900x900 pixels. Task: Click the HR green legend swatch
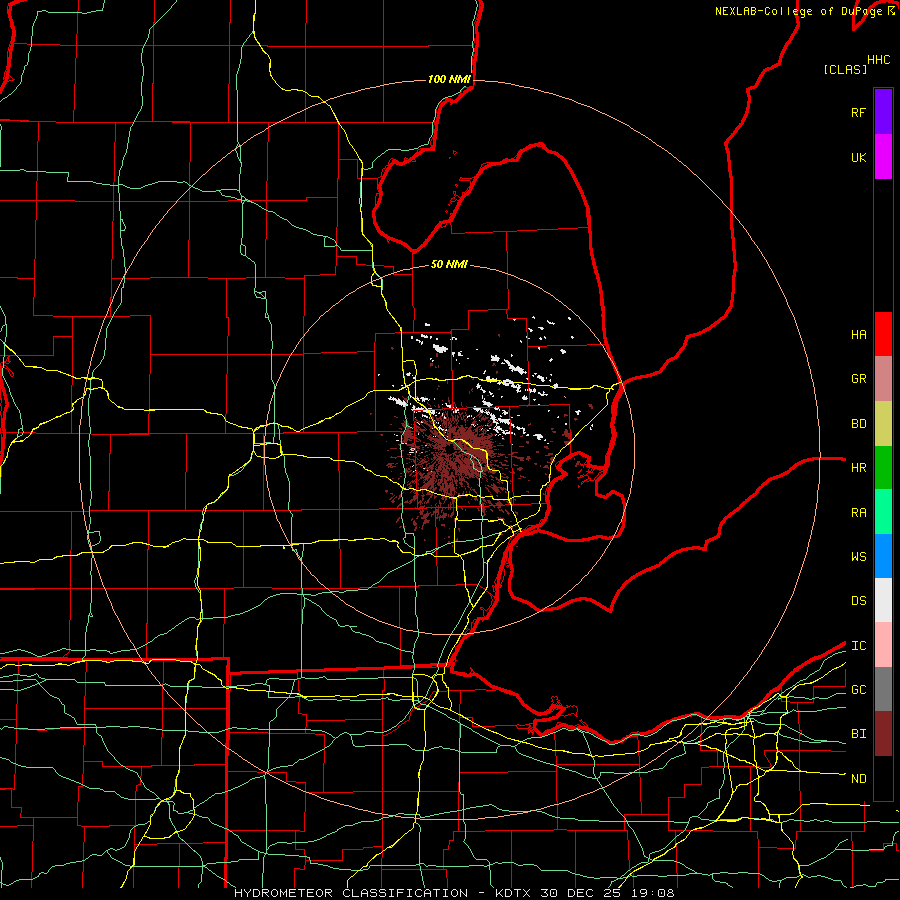(883, 468)
